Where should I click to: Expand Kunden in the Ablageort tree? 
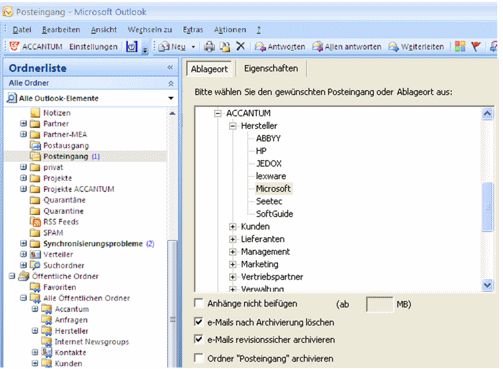click(233, 227)
